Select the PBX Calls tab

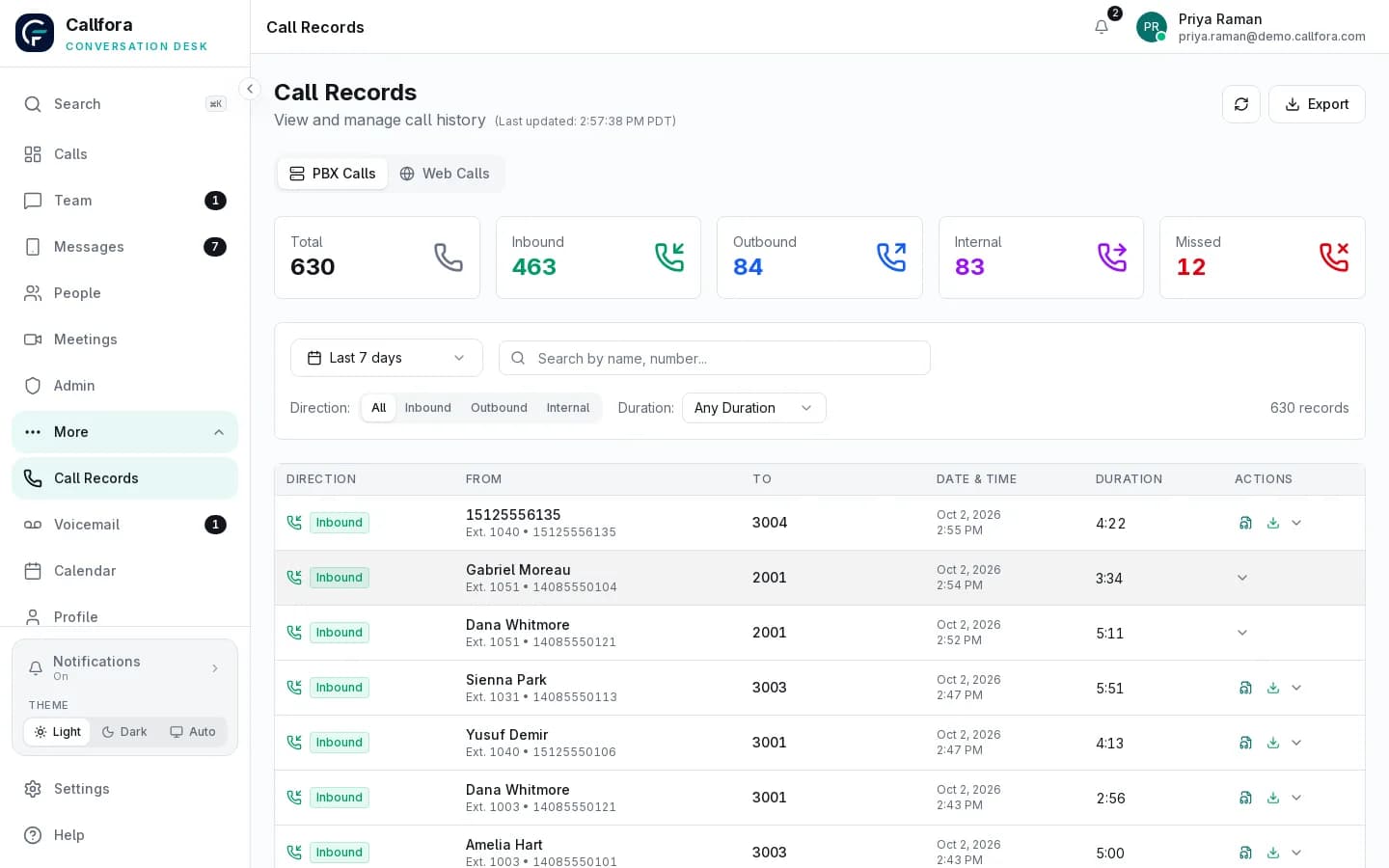(x=333, y=174)
